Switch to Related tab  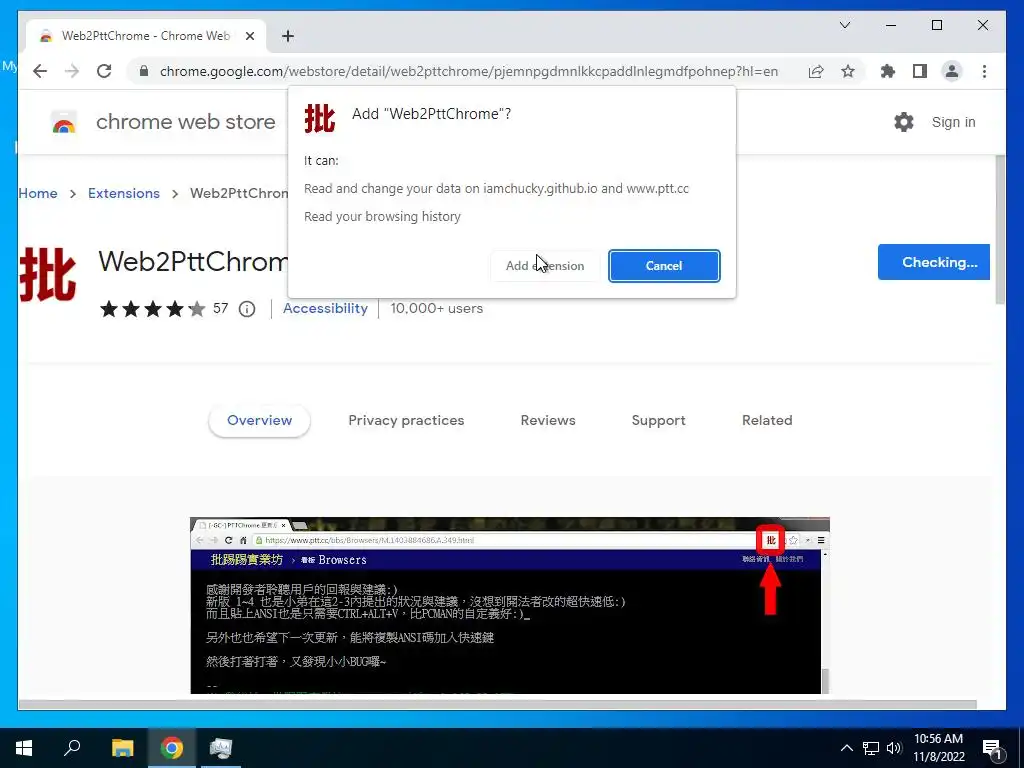[767, 421]
